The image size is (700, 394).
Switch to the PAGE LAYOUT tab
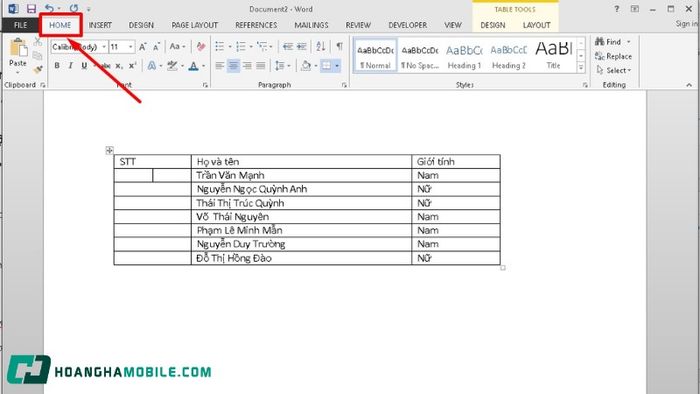[x=195, y=25]
